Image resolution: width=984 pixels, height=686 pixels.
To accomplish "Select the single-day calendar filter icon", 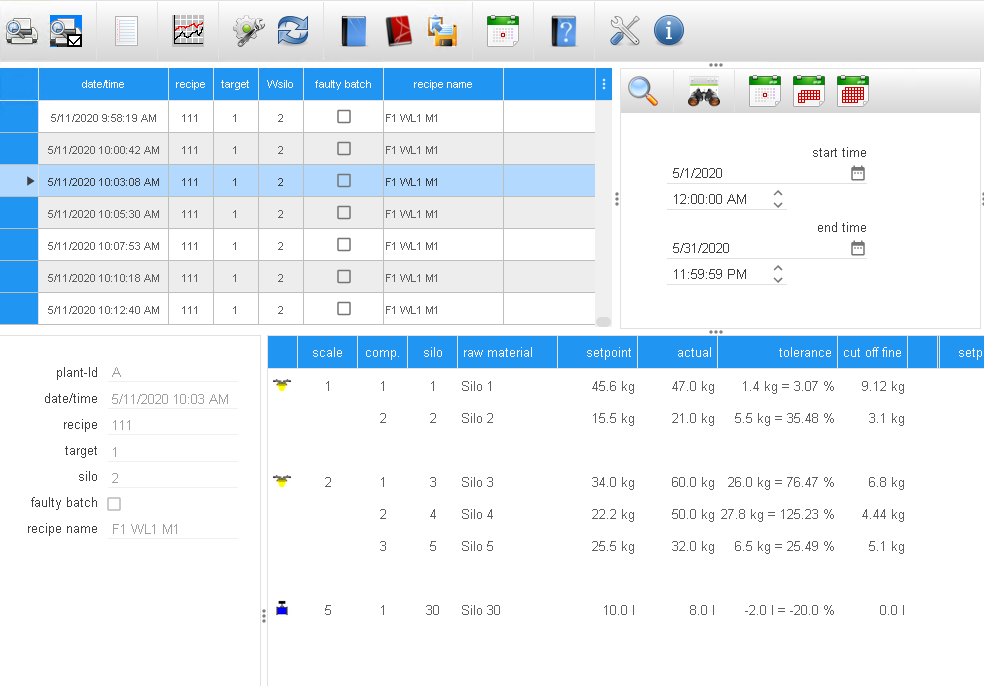I will click(764, 91).
